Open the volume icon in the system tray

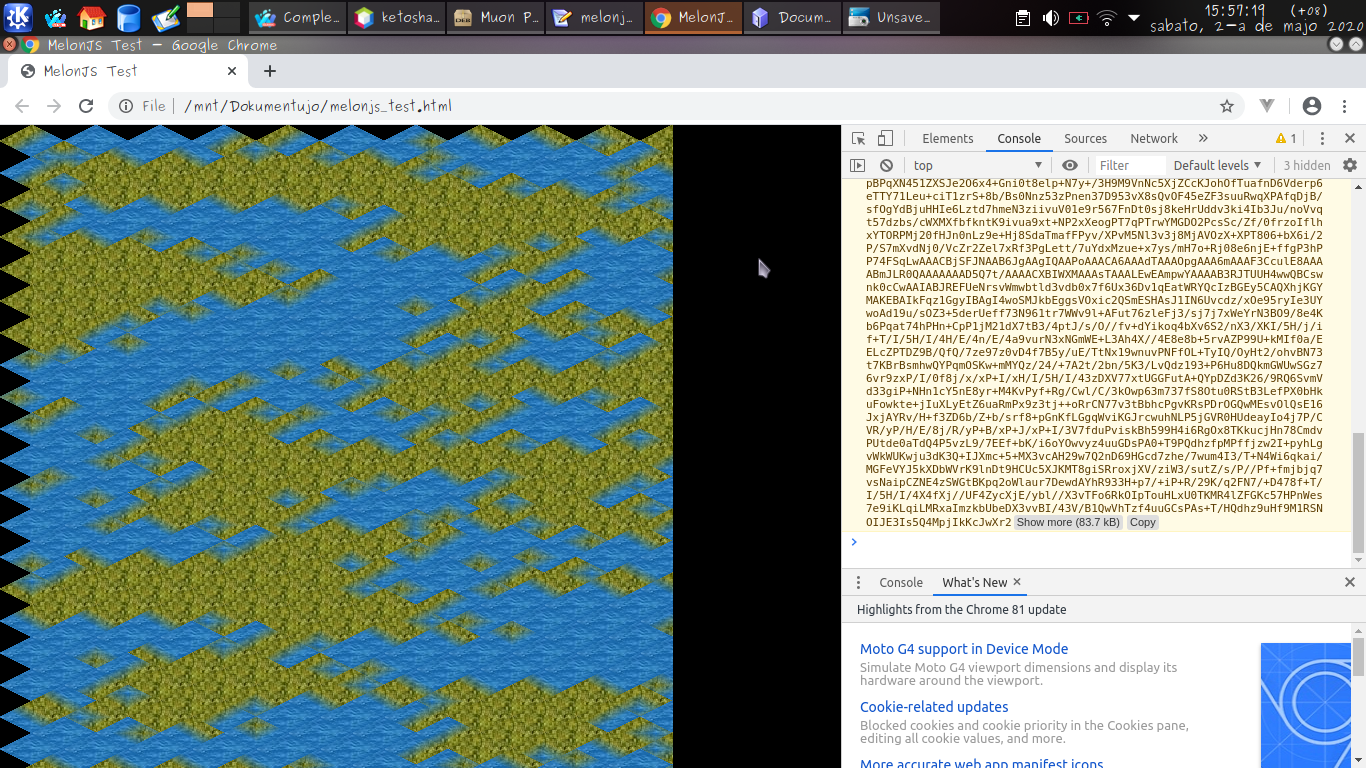click(x=1052, y=17)
